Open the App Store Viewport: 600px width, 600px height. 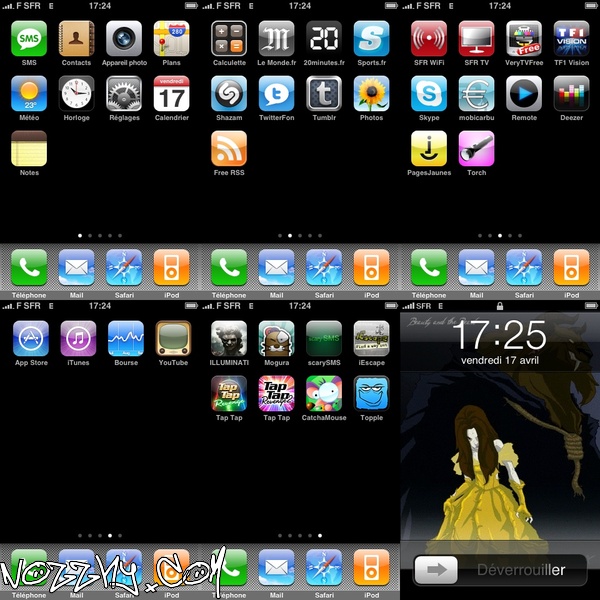point(31,339)
